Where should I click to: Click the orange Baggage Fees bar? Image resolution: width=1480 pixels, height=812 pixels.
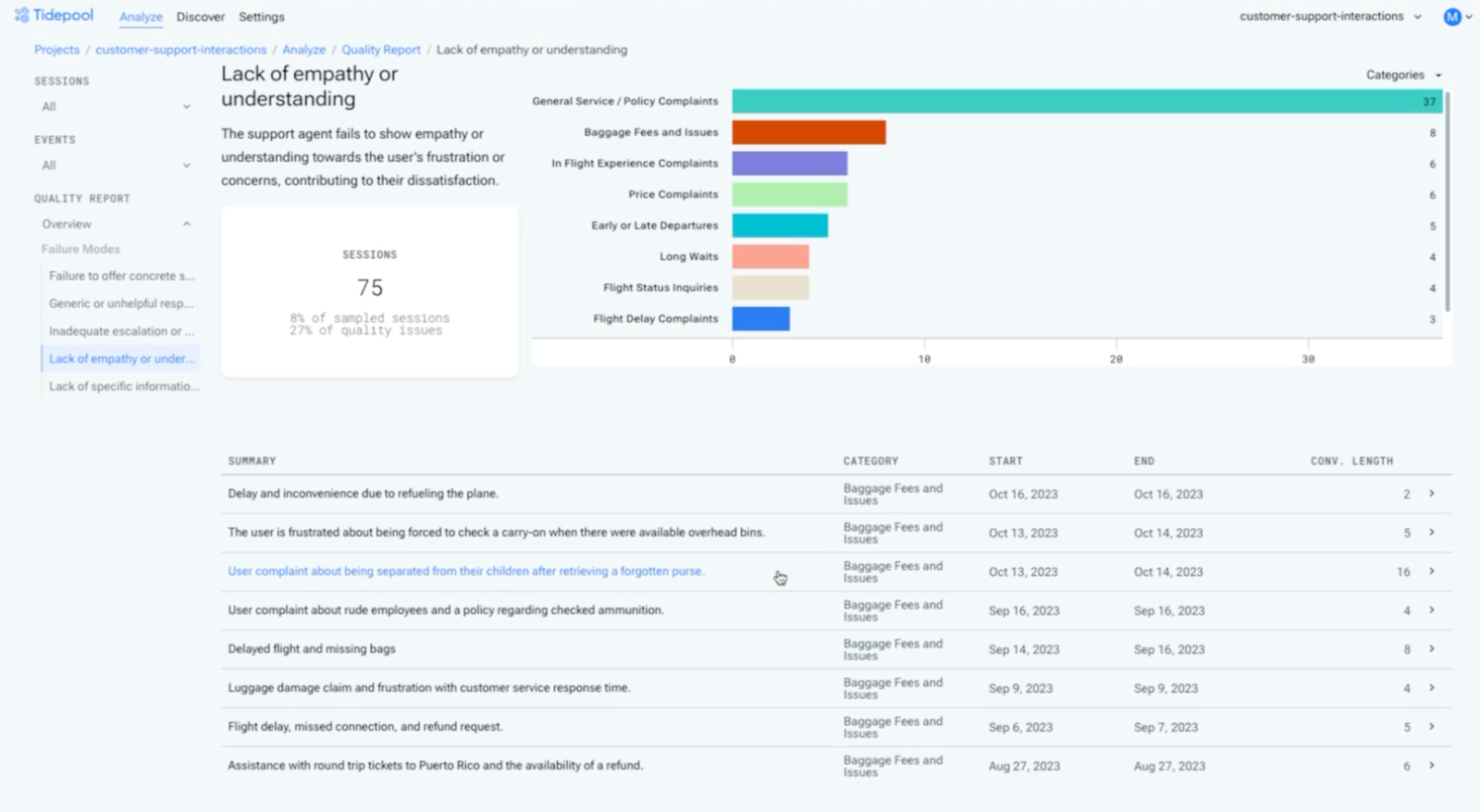(x=808, y=132)
